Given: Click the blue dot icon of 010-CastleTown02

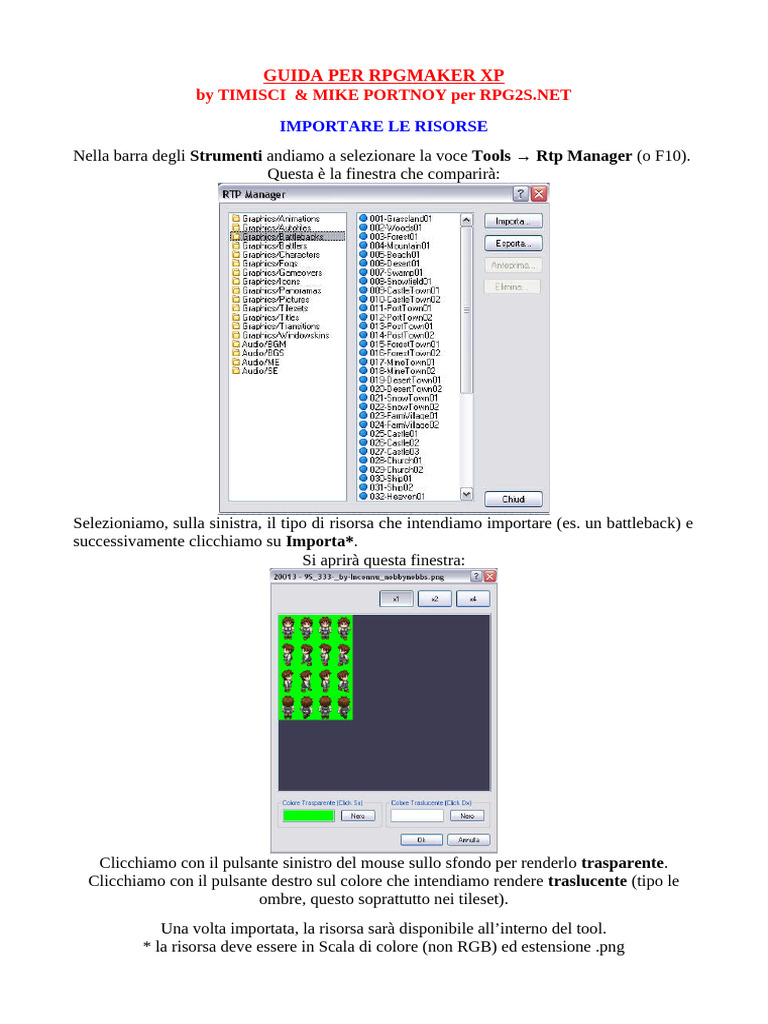Looking at the screenshot, I should click(364, 299).
